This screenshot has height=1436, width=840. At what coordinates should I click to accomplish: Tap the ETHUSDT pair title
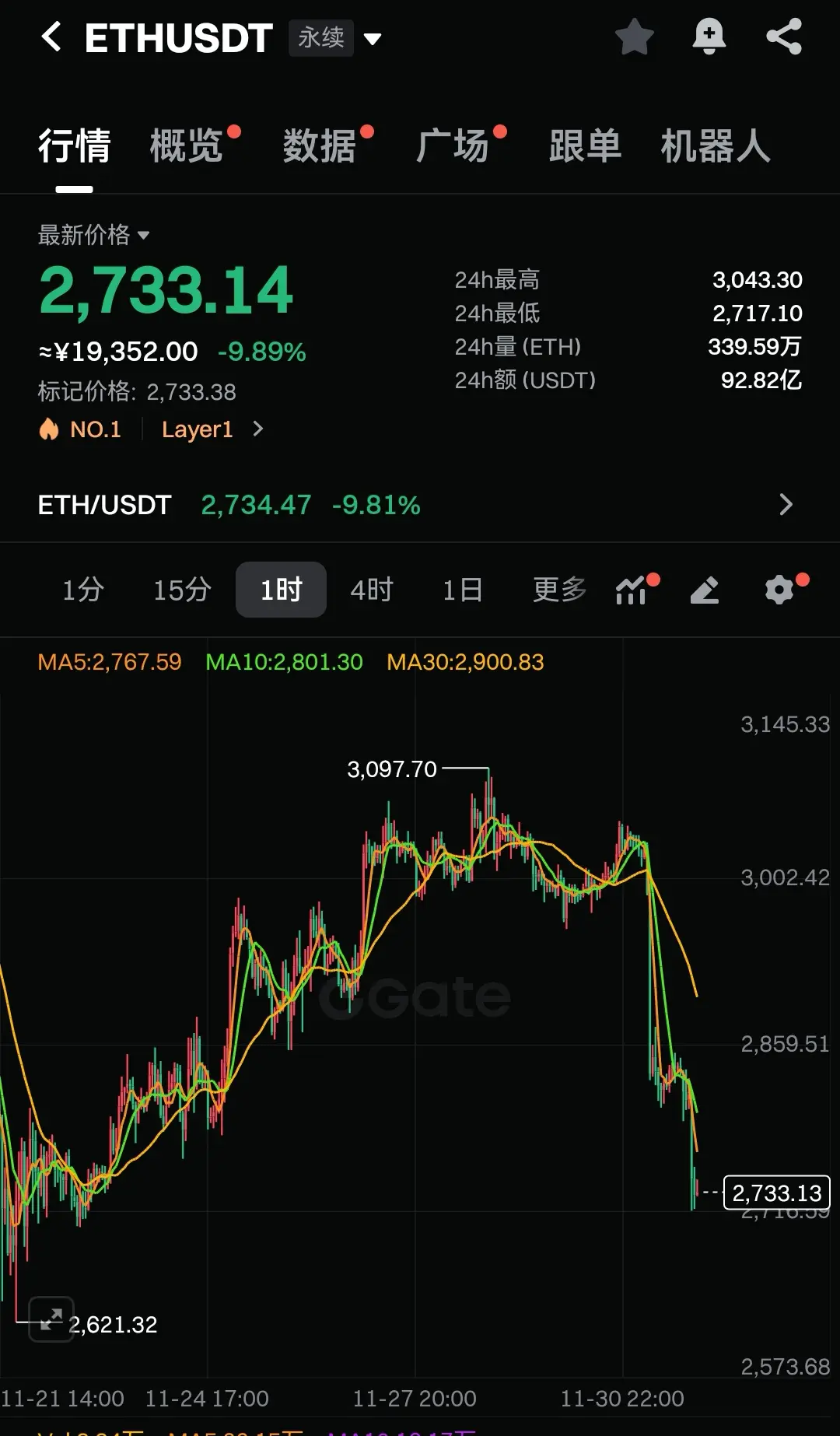(179, 37)
